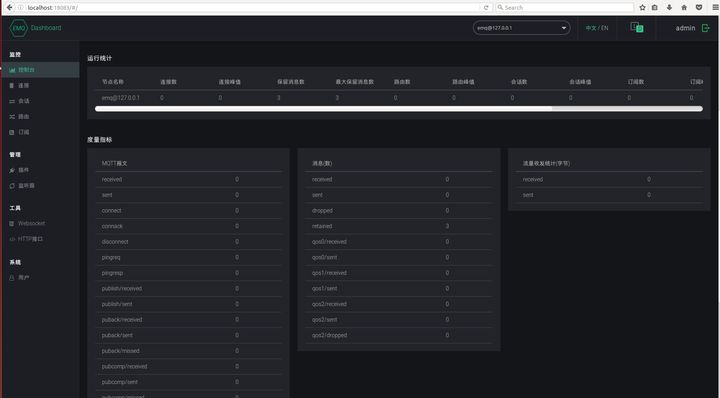Open the 监听器 listeners page
This screenshot has width=720, height=398.
click(40, 186)
